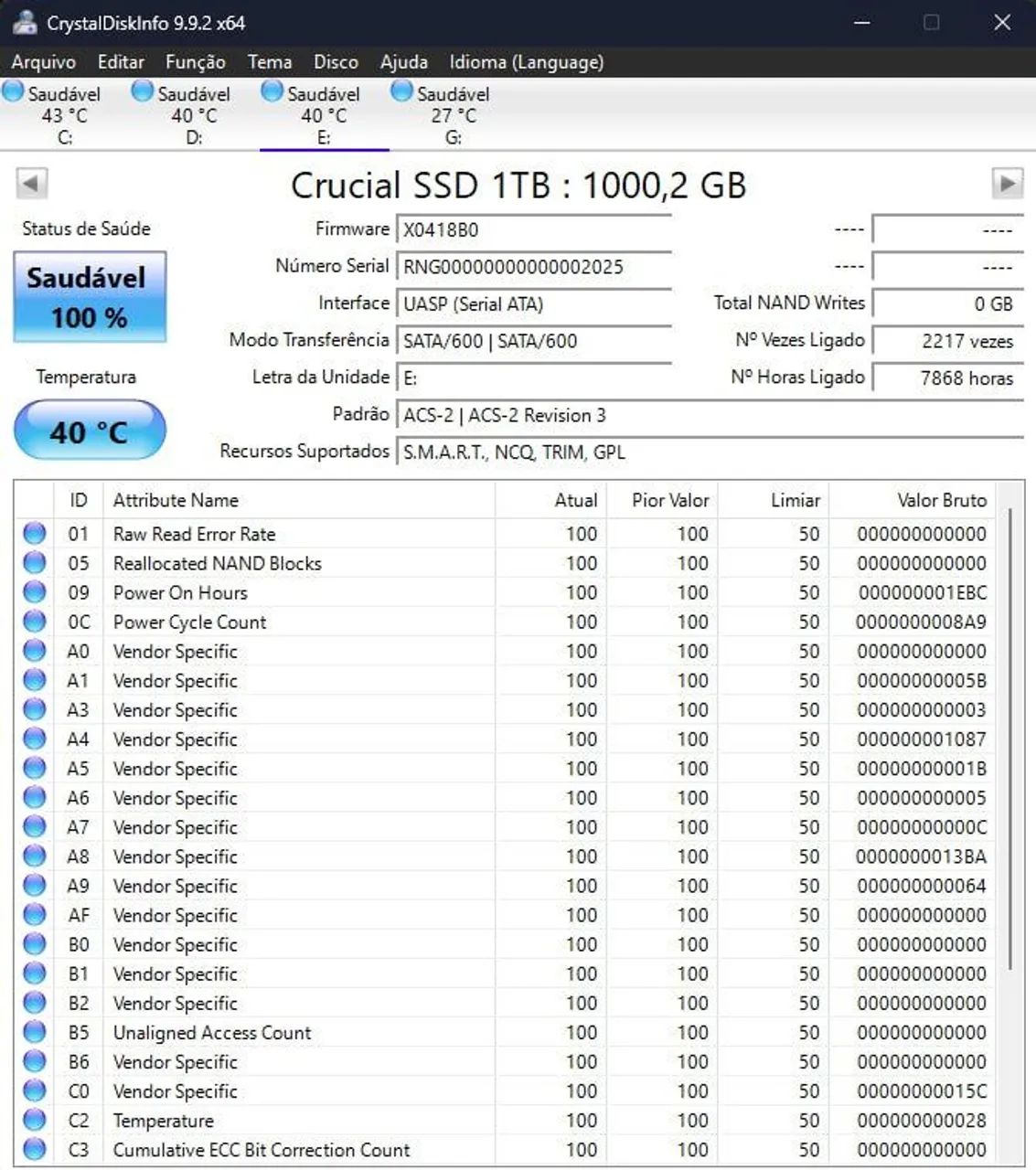Click the status orb for Power Cycle Count
The width and height of the screenshot is (1036, 1170).
35,621
